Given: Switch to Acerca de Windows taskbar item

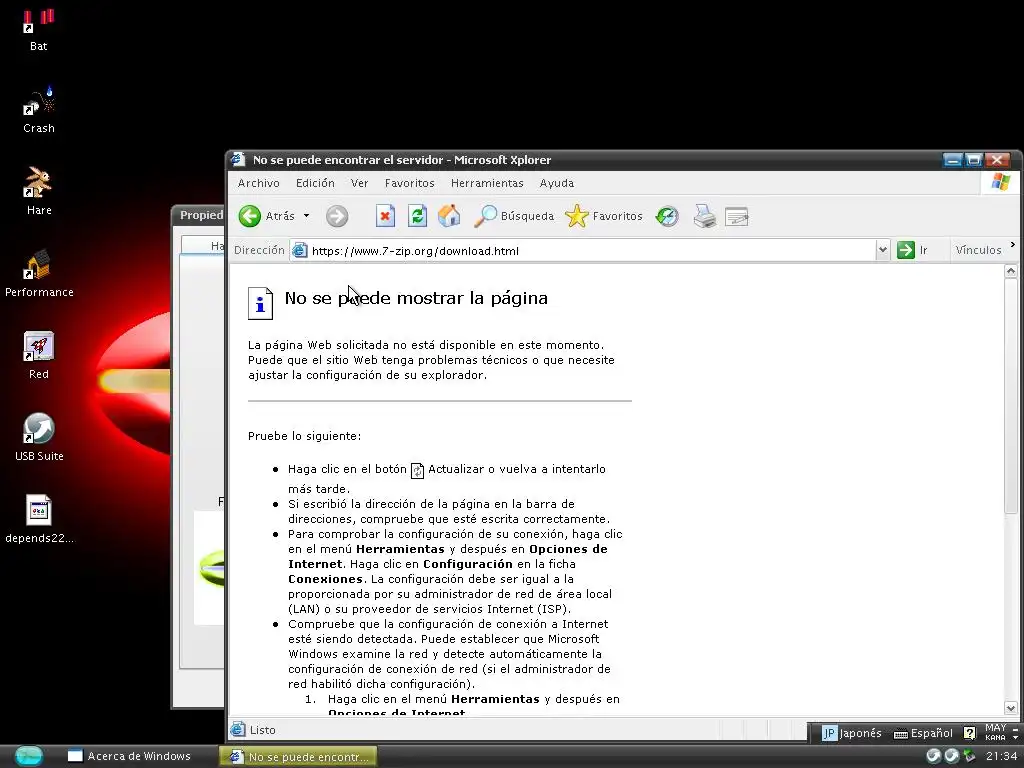Looking at the screenshot, I should point(129,756).
